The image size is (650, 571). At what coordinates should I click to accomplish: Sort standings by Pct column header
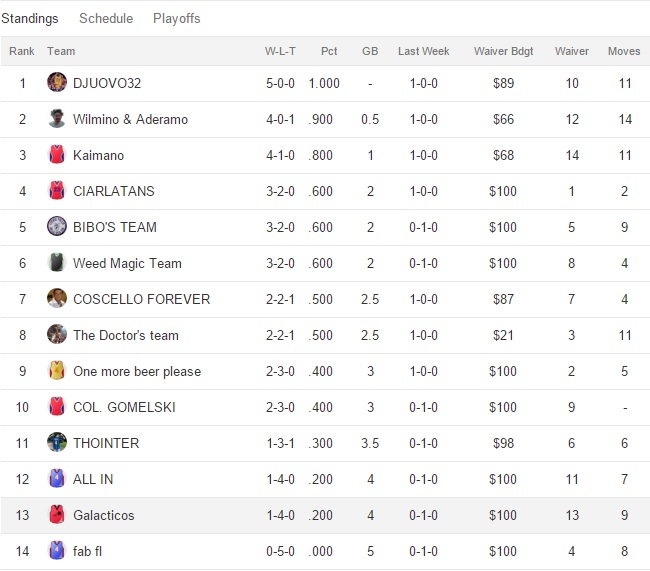(329, 51)
